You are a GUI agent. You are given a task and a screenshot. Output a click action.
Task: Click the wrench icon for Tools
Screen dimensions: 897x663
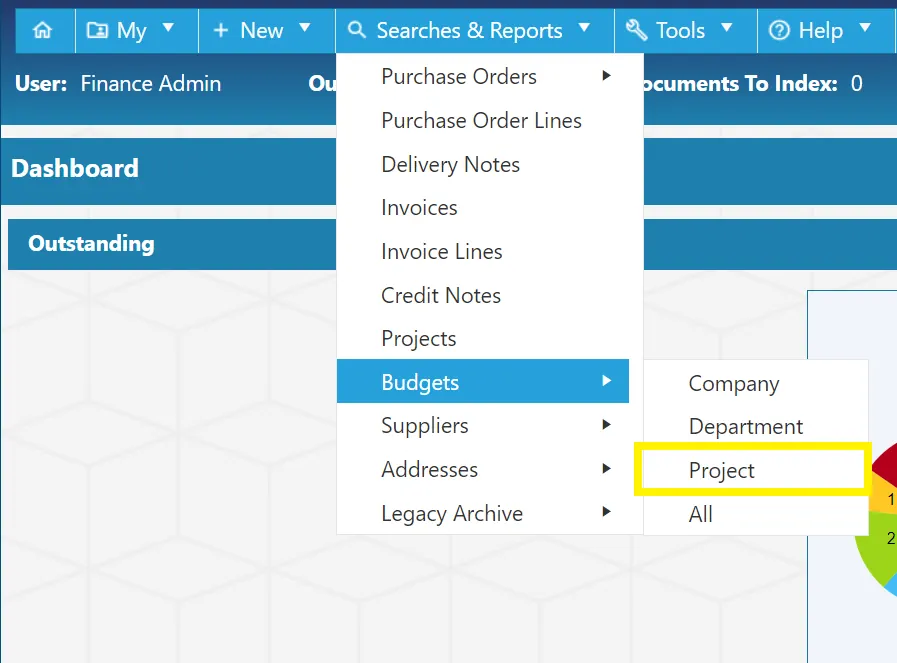(637, 30)
